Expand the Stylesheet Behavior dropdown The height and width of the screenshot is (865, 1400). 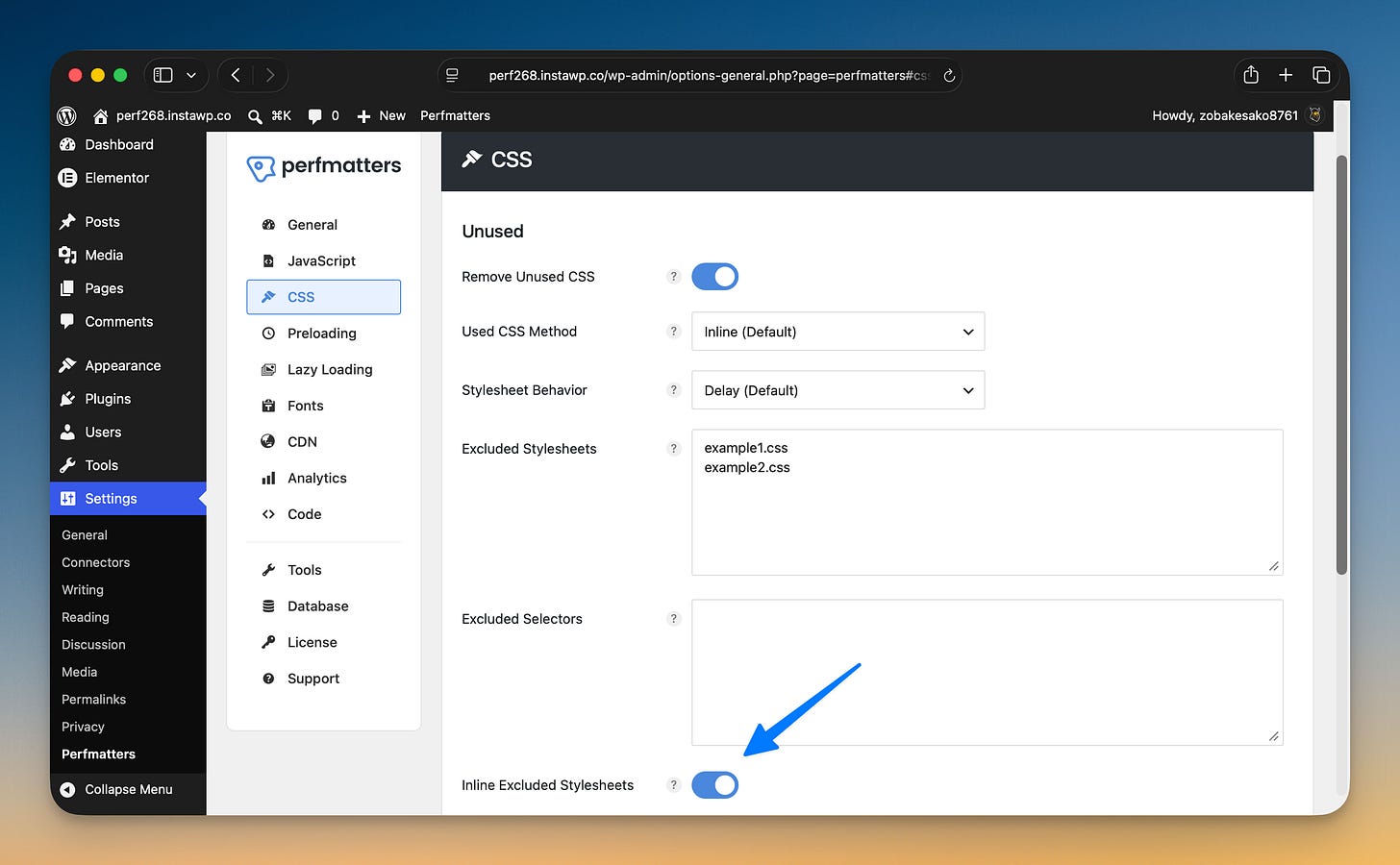point(838,390)
